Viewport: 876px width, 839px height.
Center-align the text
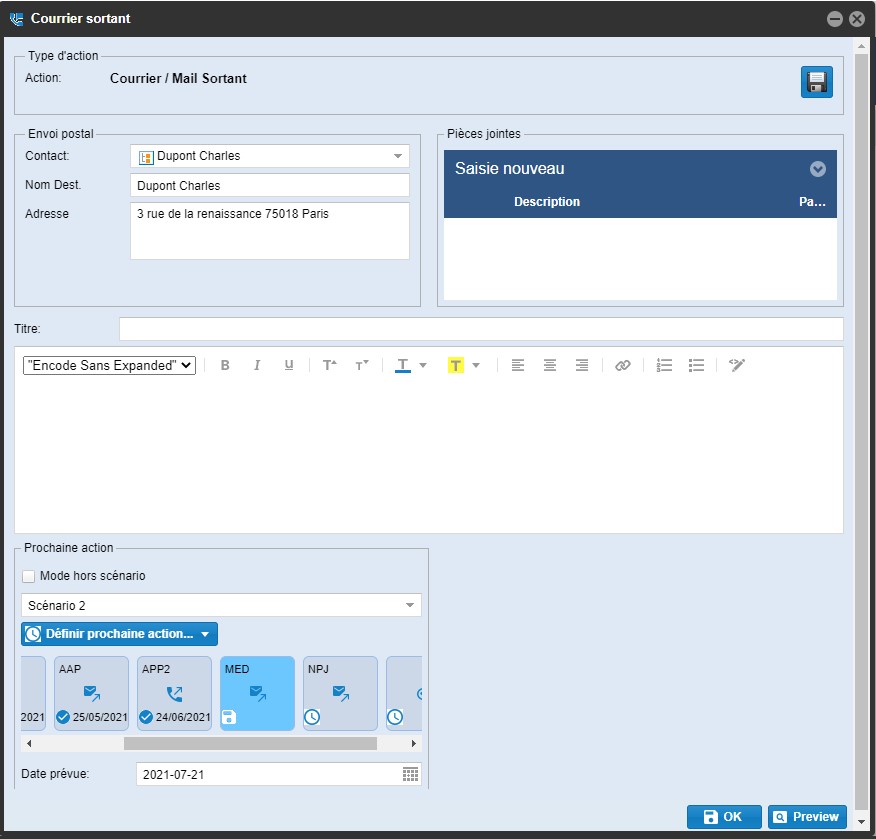tap(550, 366)
